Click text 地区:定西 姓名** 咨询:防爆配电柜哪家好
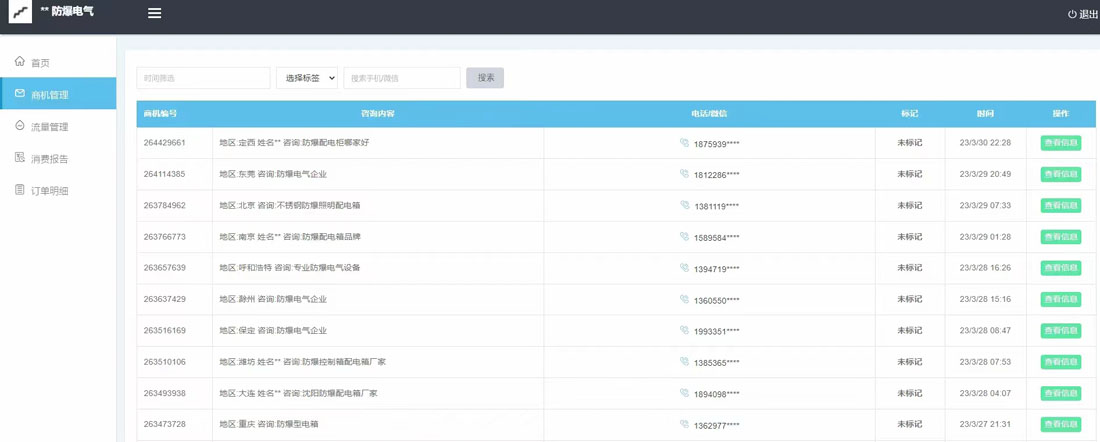The image size is (1100, 442). (295, 142)
